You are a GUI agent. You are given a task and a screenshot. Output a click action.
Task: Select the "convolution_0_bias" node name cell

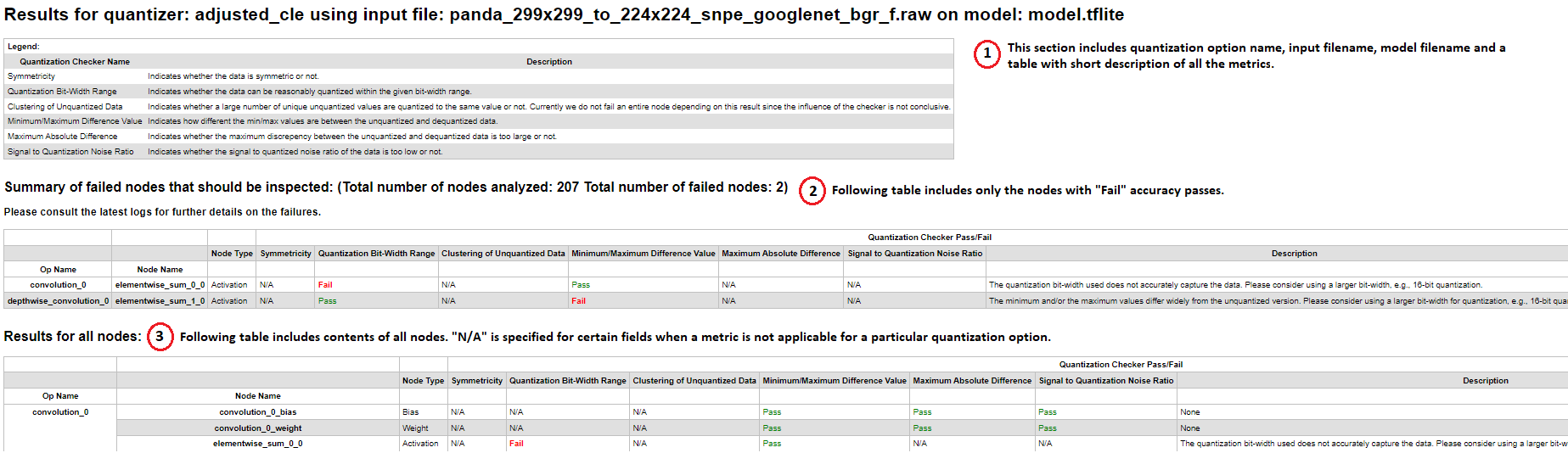(258, 412)
